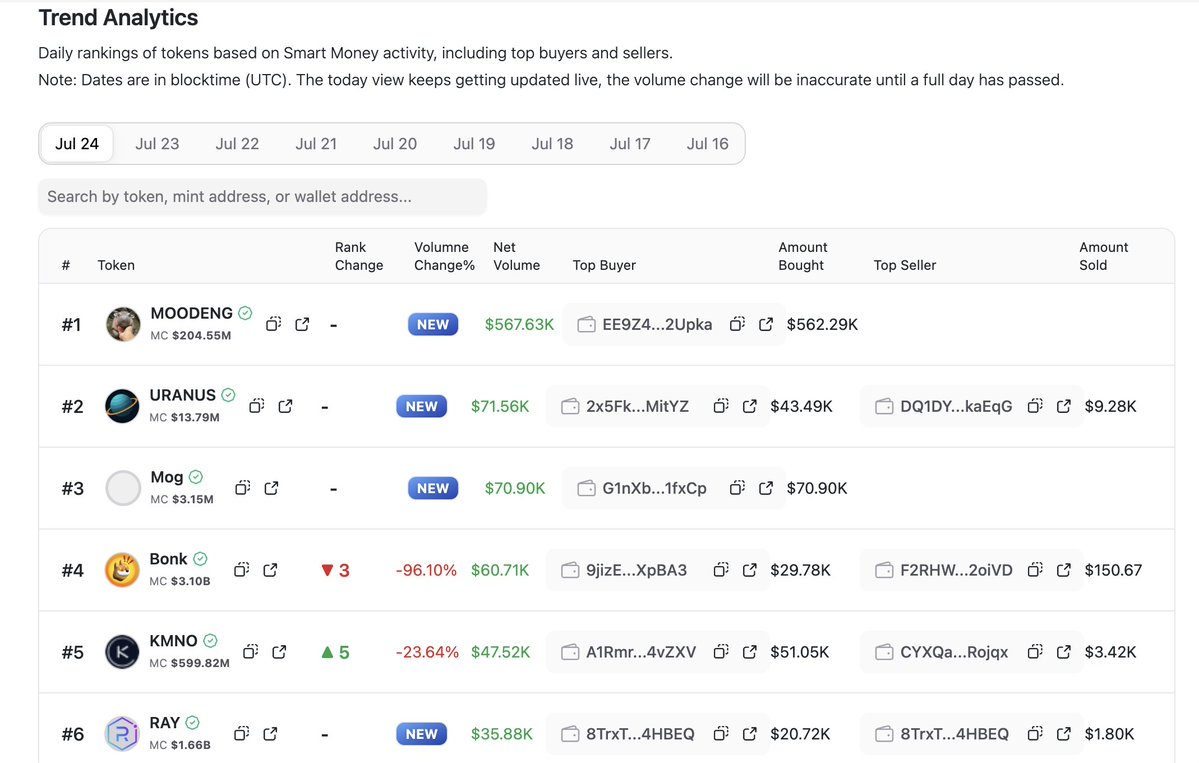1199x763 pixels.
Task: Click the Net Volume column header
Action: tap(516, 256)
